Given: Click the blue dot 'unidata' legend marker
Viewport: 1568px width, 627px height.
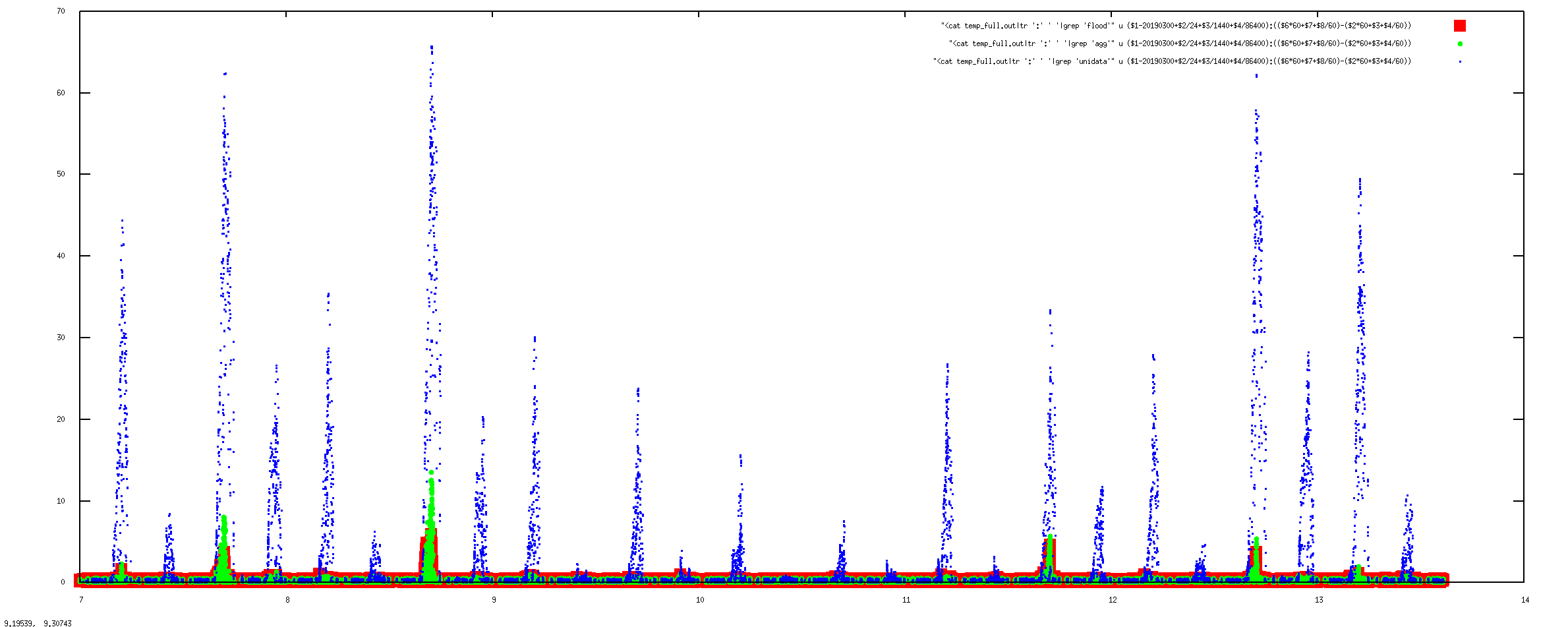Looking at the screenshot, I should click(1459, 61).
